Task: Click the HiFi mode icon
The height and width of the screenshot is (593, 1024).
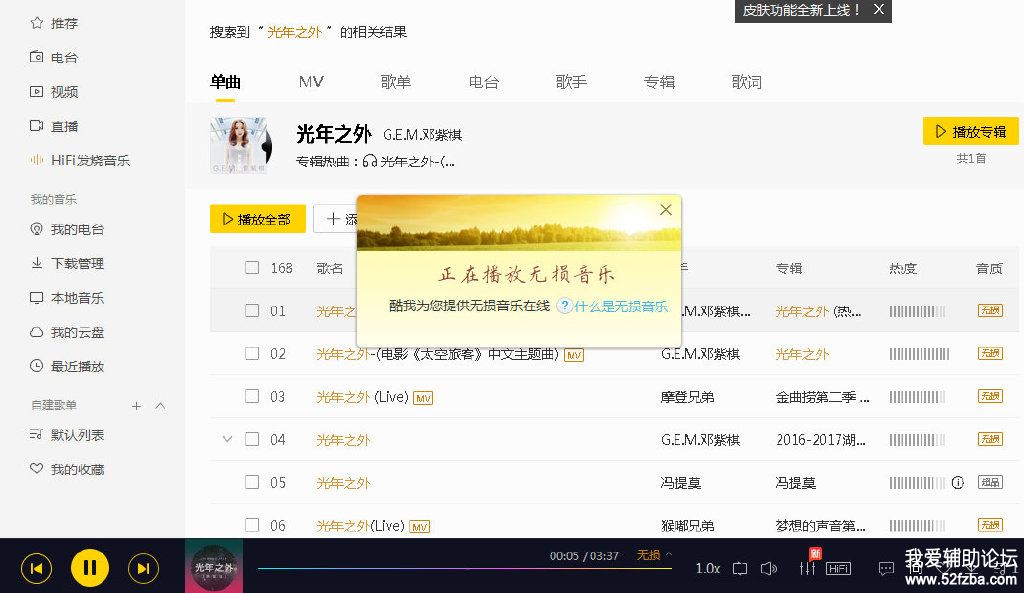Action: click(838, 569)
